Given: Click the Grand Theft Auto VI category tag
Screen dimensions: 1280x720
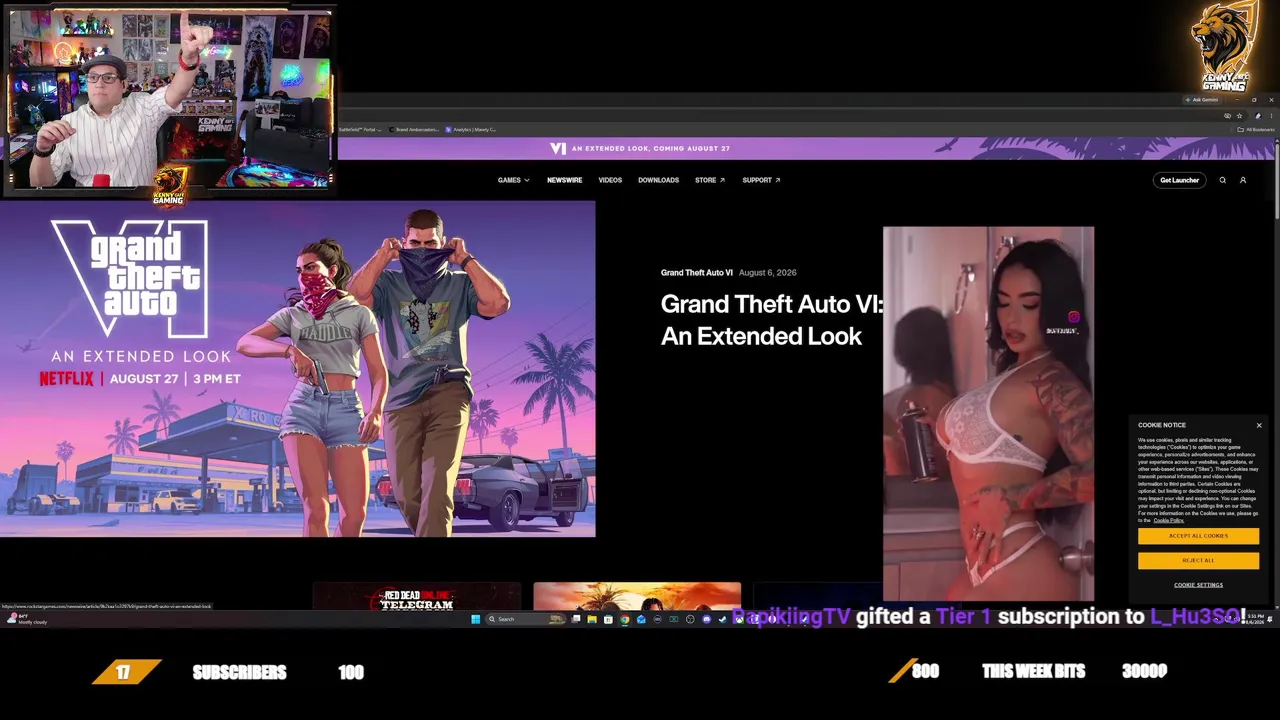Looking at the screenshot, I should pos(696,272).
